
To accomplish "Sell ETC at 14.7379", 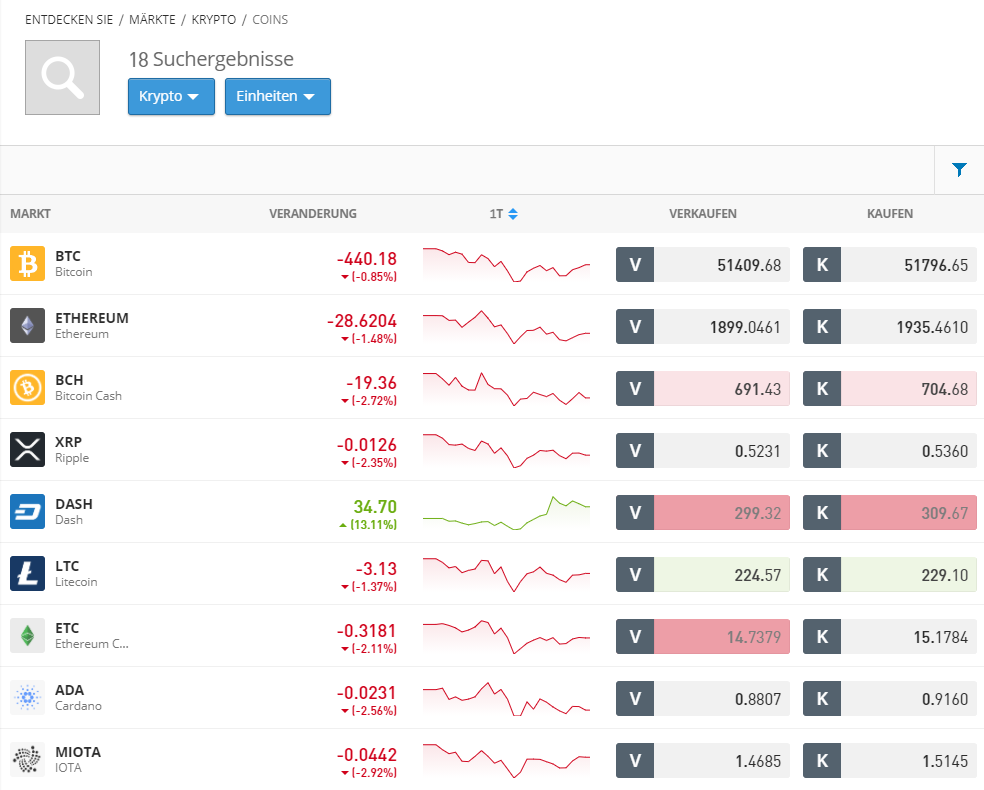I will click(702, 637).
